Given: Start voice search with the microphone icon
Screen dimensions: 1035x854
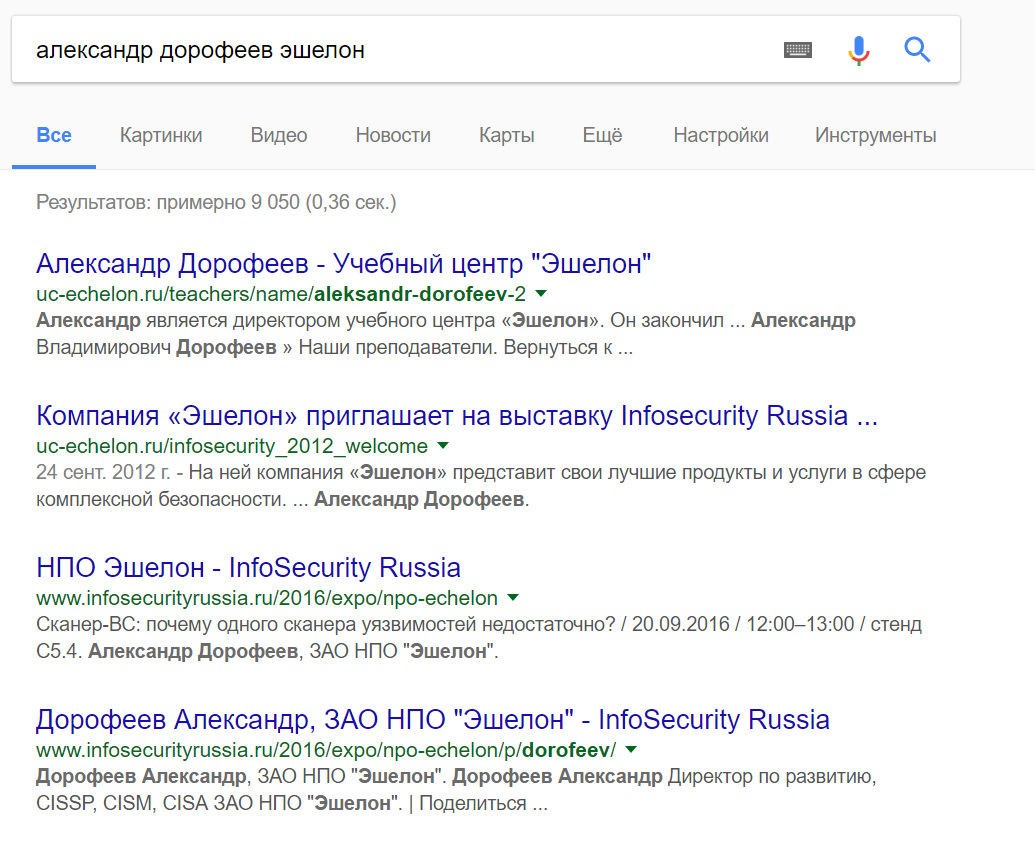Looking at the screenshot, I should point(859,50).
